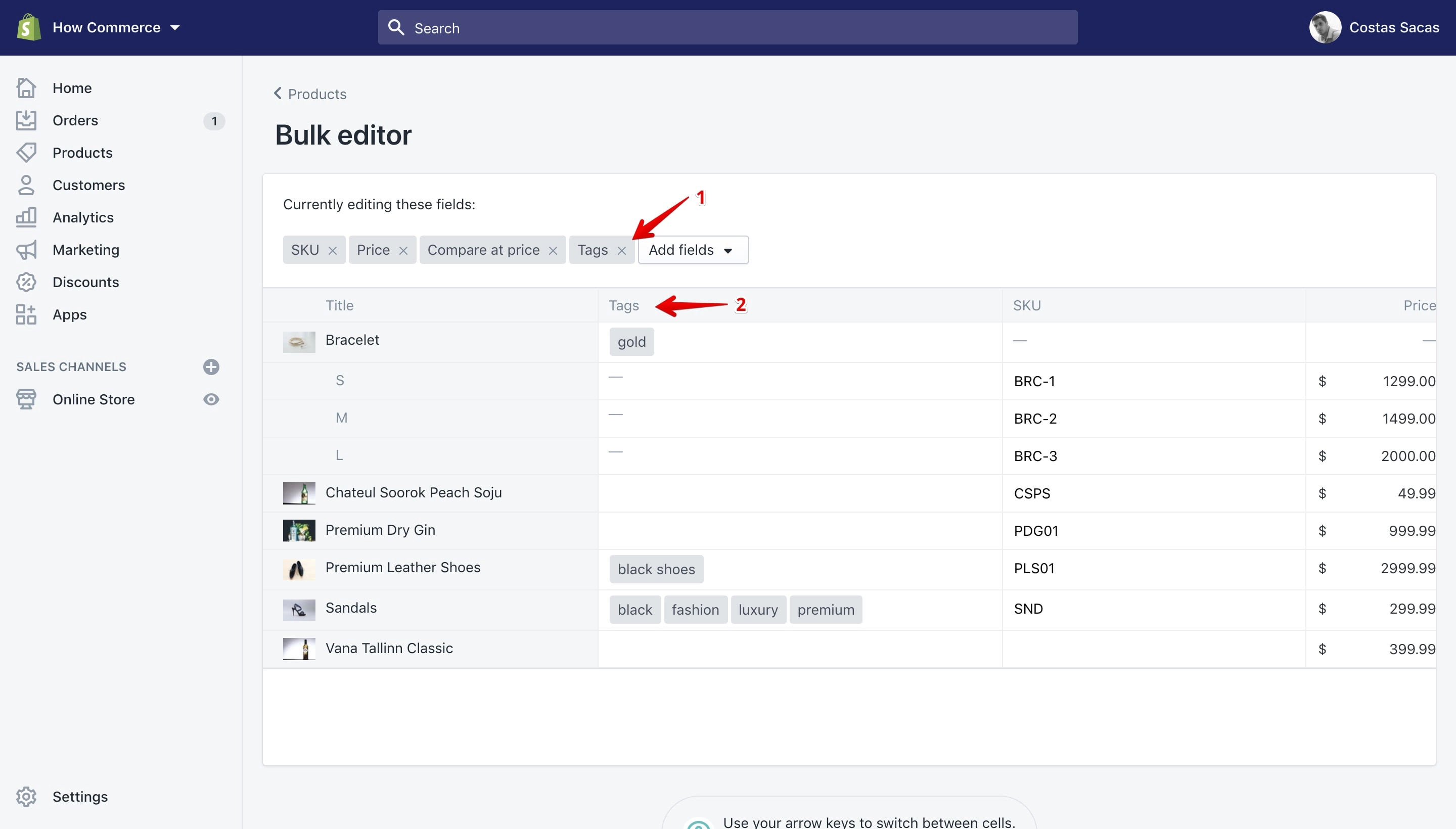Image resolution: width=1456 pixels, height=829 pixels.
Task: Click the back chevron next to Products
Action: 278,93
